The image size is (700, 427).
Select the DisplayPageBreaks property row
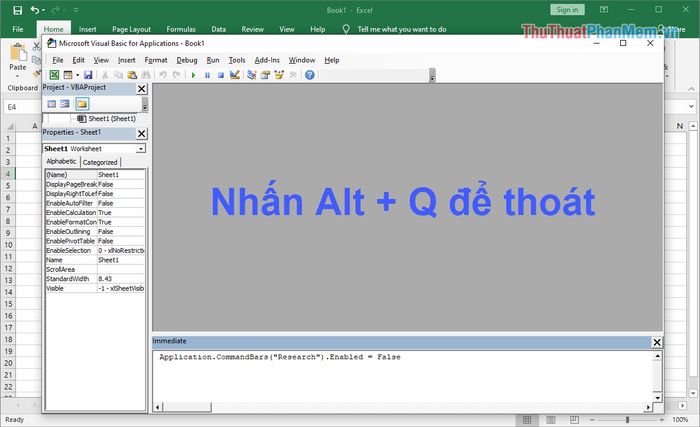point(95,184)
